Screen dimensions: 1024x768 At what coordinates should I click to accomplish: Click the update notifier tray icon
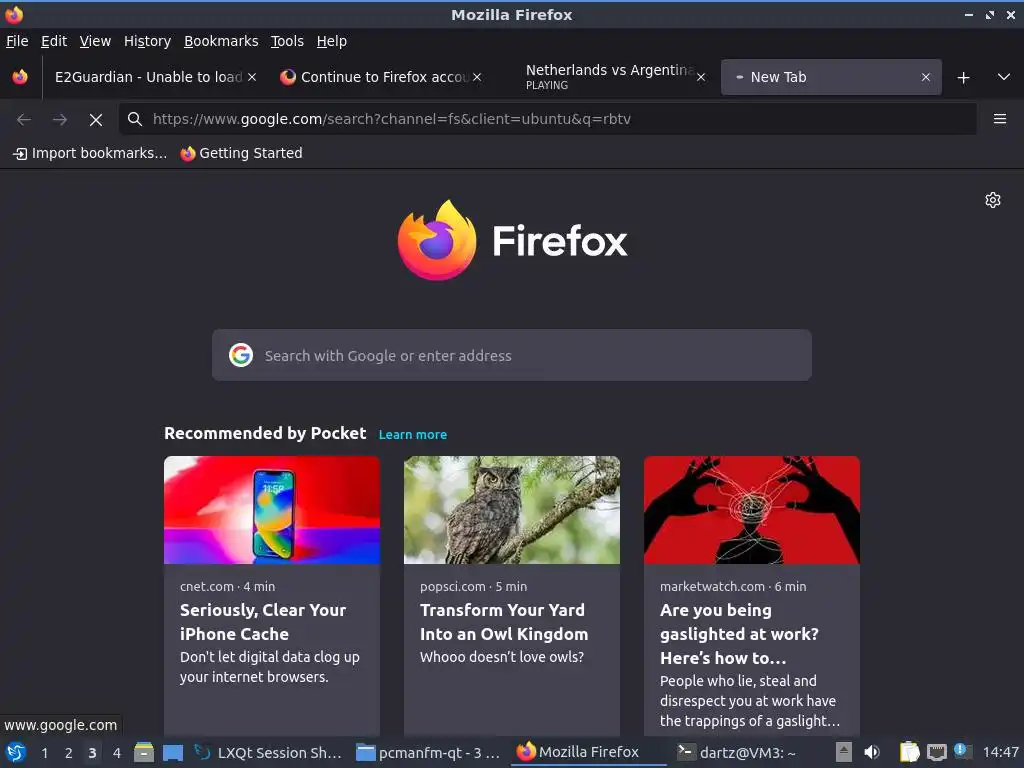[962, 752]
